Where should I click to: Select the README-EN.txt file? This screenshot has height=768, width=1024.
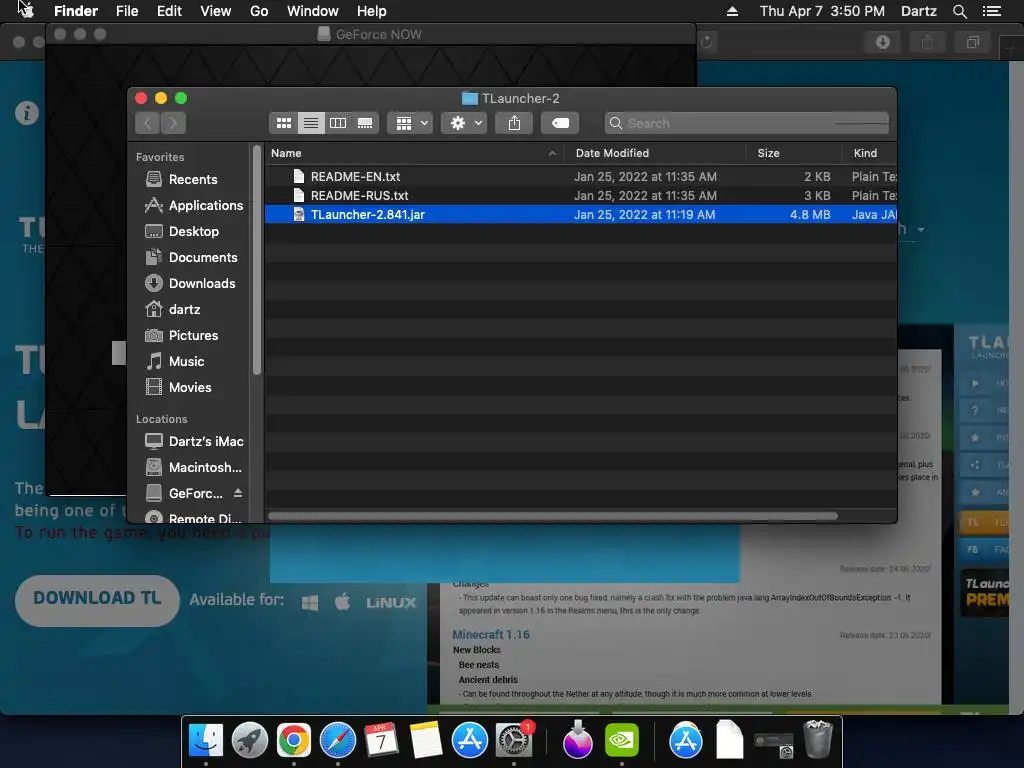click(x=581, y=176)
